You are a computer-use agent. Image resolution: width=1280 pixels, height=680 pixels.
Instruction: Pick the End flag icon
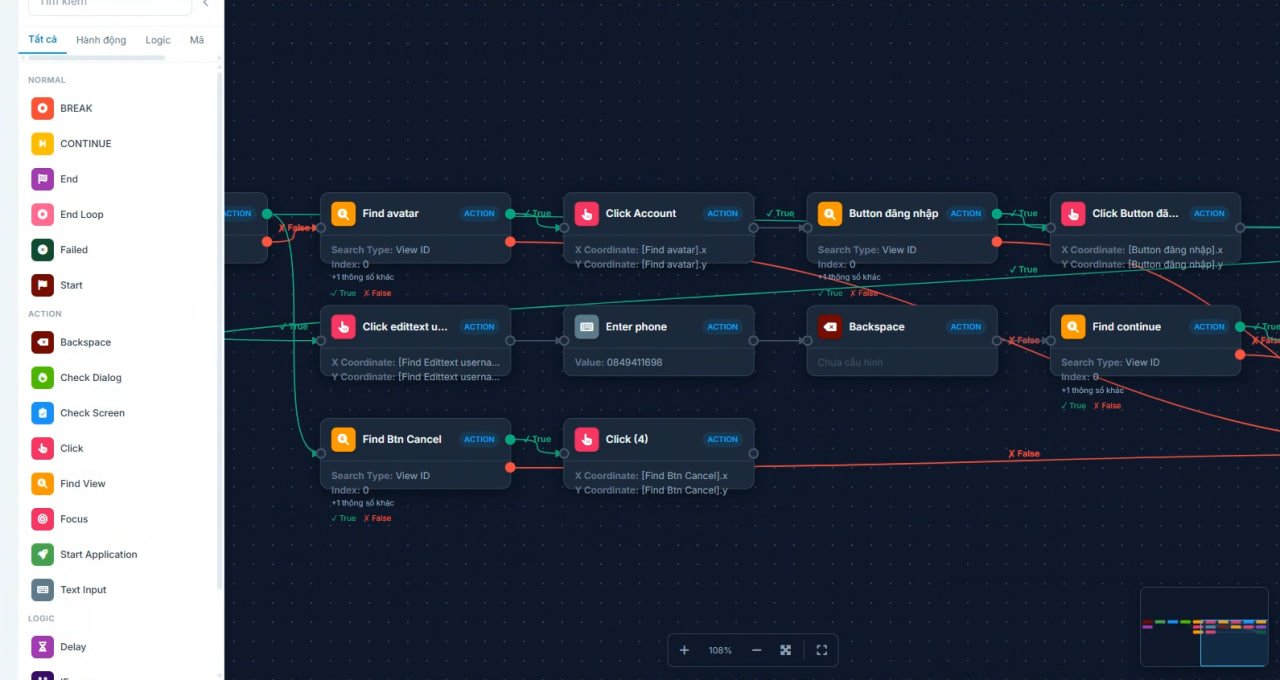point(42,179)
